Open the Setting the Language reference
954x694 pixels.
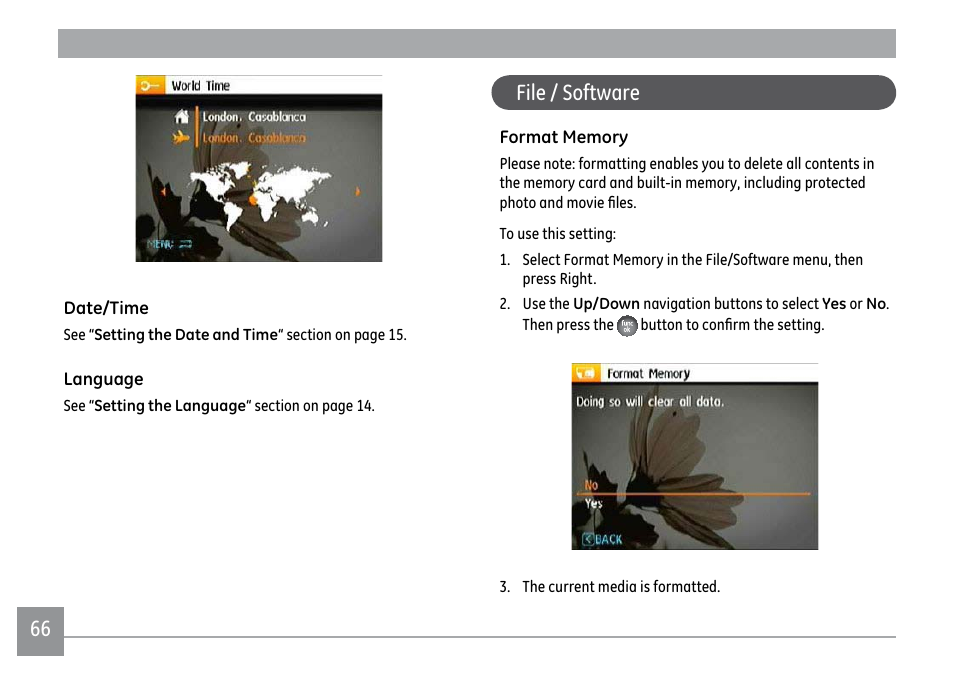pos(170,406)
